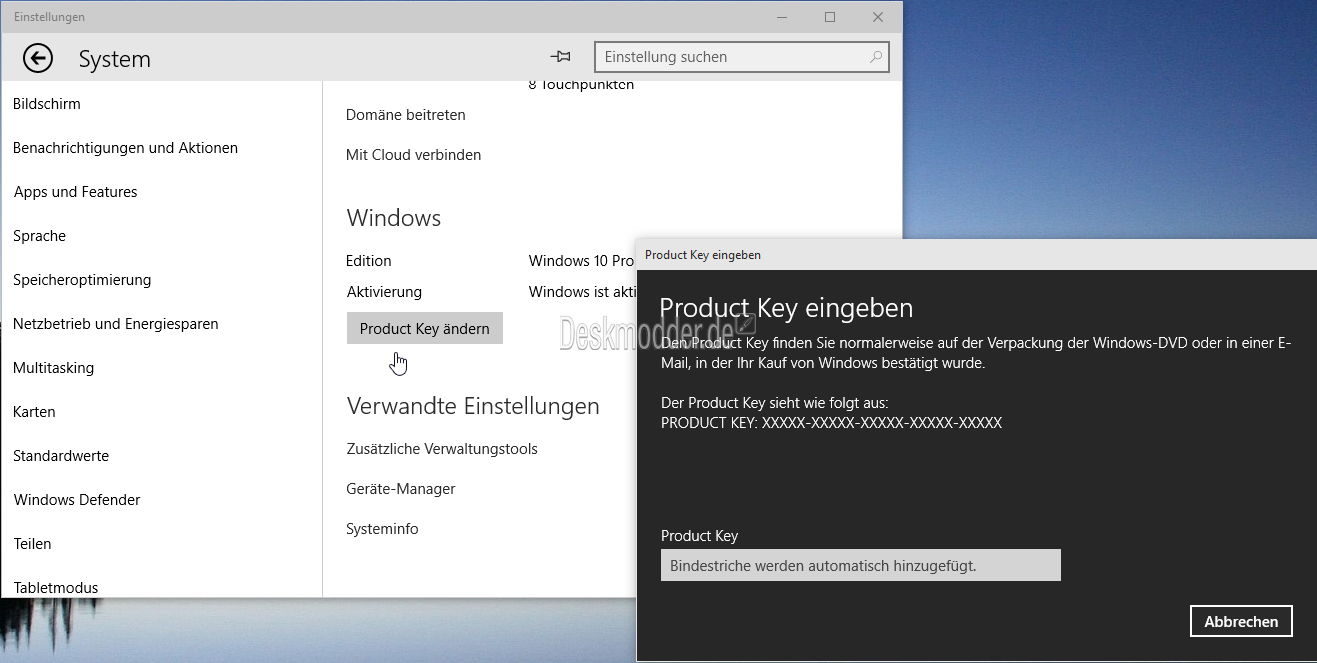Open the Geräte-Manager link
The image size is (1317, 663).
click(x=401, y=489)
